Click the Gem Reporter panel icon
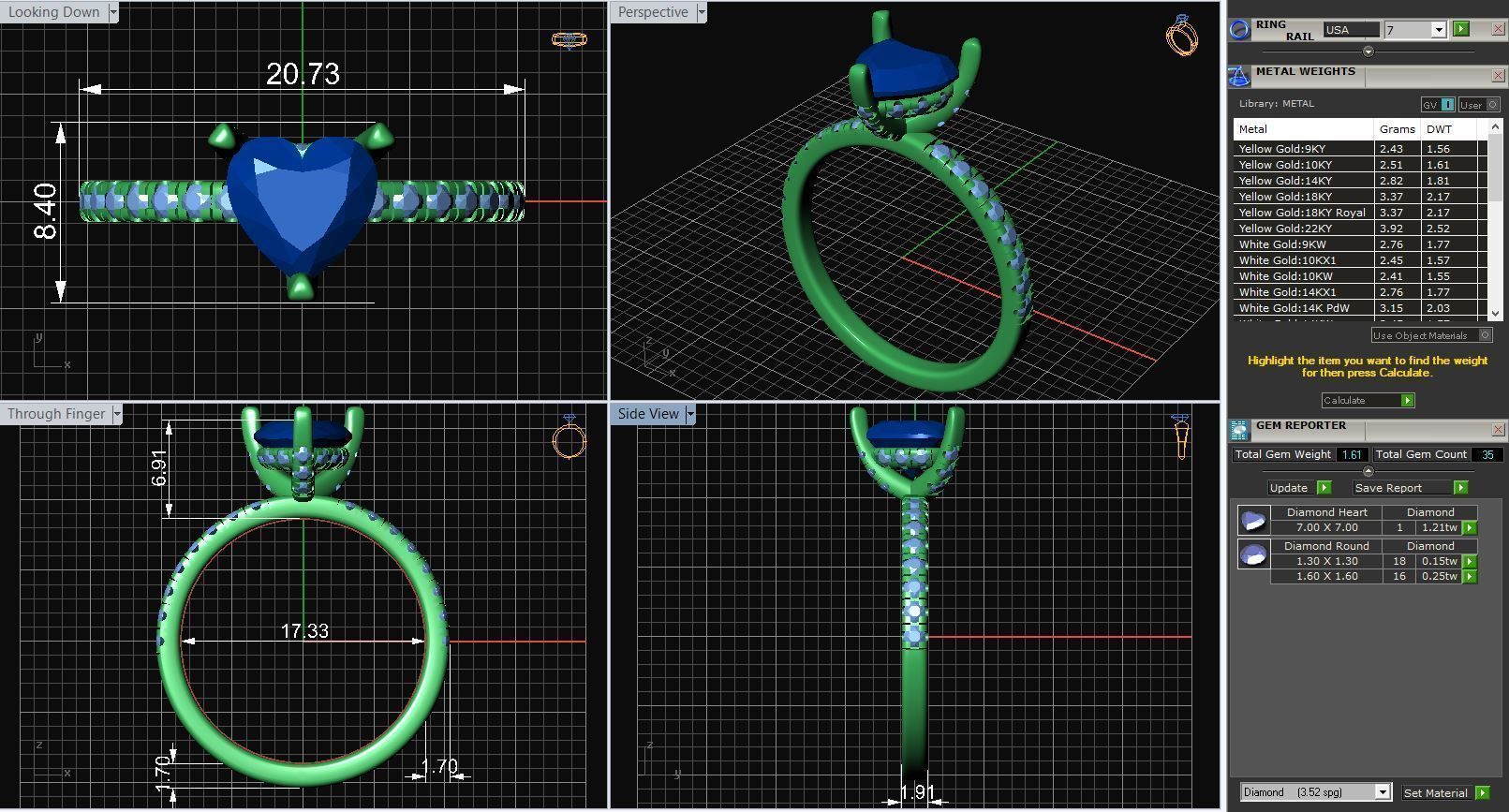1509x812 pixels. coord(1239,430)
